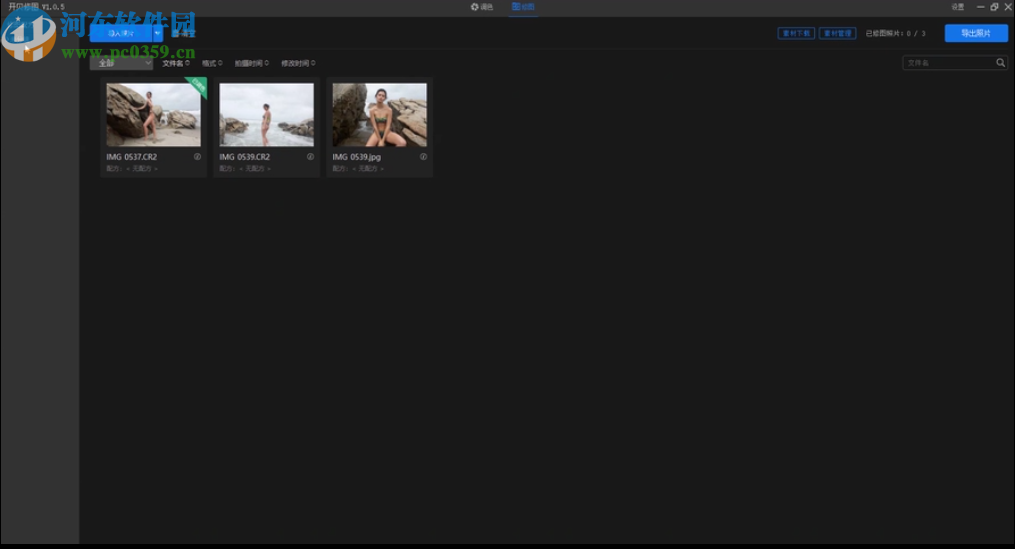Click the 素材管理 button

[x=837, y=33]
